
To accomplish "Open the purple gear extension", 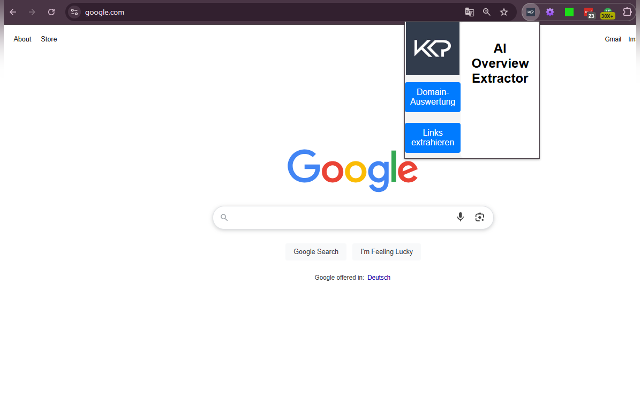I will 550,12.
